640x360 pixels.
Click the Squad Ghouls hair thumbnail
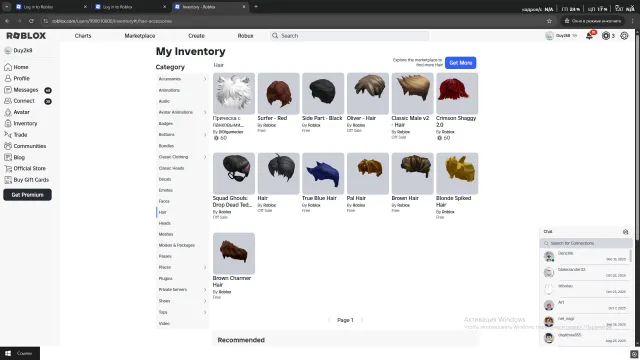pos(234,173)
